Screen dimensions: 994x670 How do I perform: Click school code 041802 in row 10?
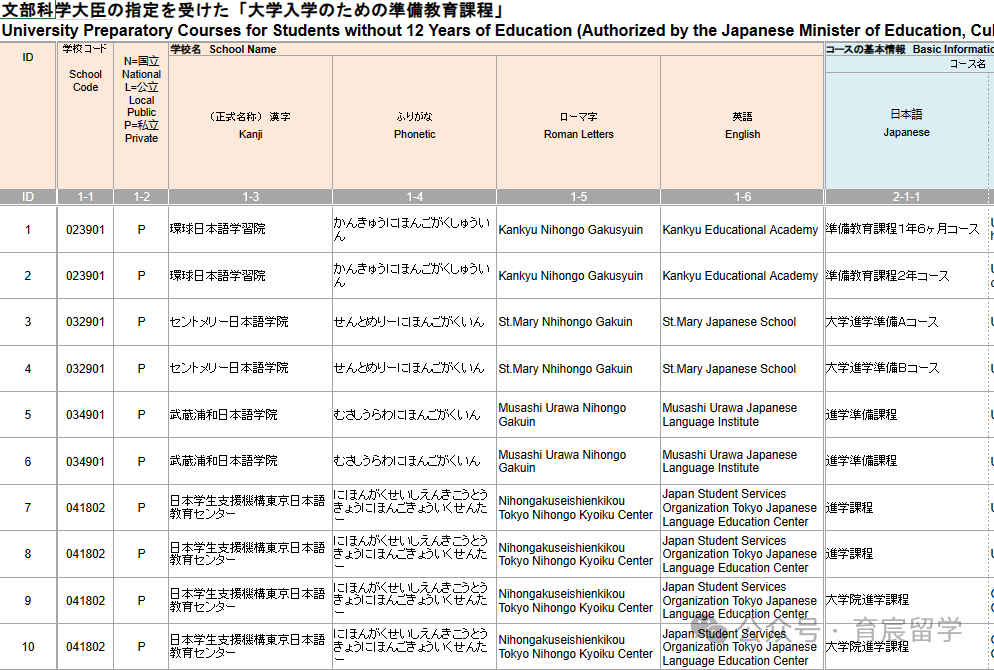(x=85, y=647)
